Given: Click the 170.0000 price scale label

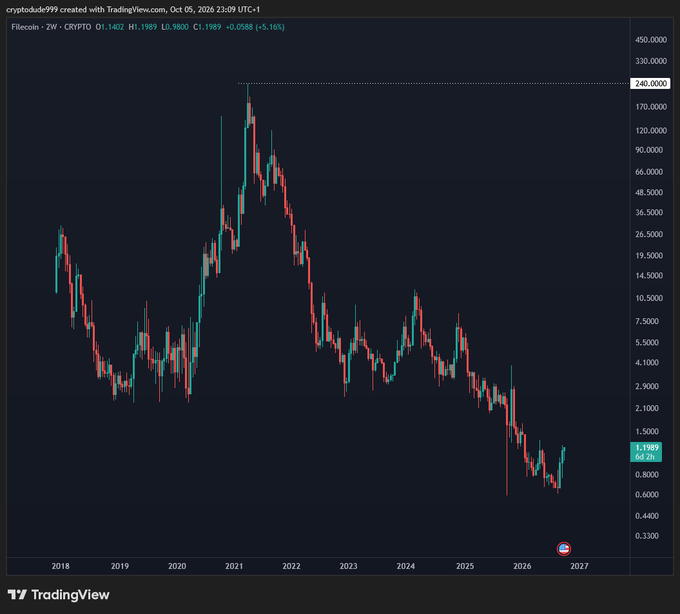Looking at the screenshot, I should (651, 107).
